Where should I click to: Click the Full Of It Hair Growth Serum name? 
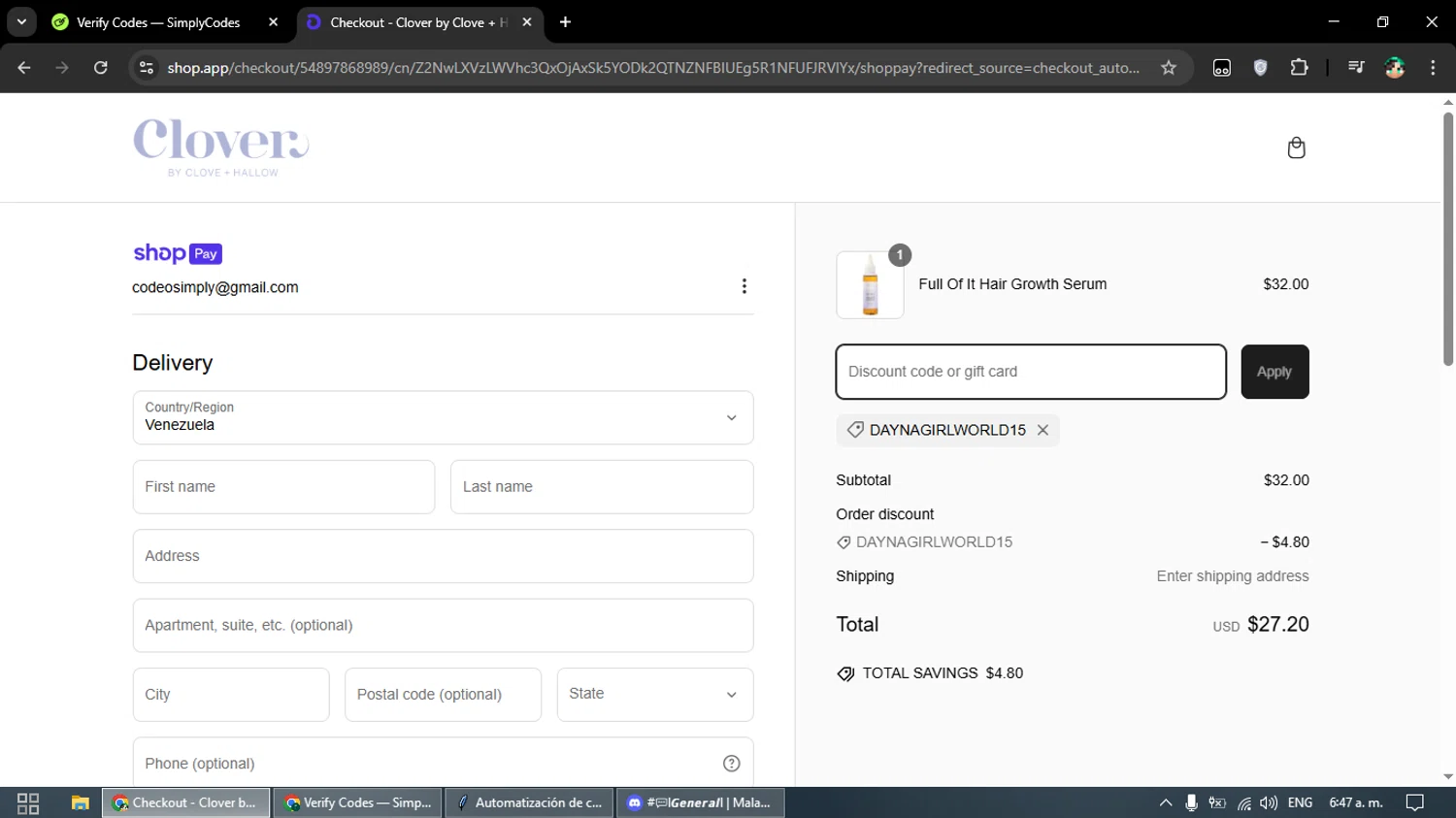(1012, 284)
